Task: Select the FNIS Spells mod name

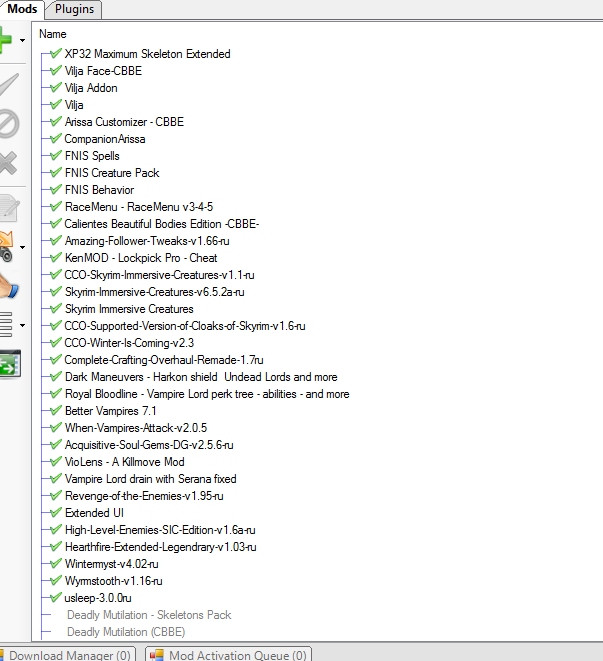Action: pos(92,156)
